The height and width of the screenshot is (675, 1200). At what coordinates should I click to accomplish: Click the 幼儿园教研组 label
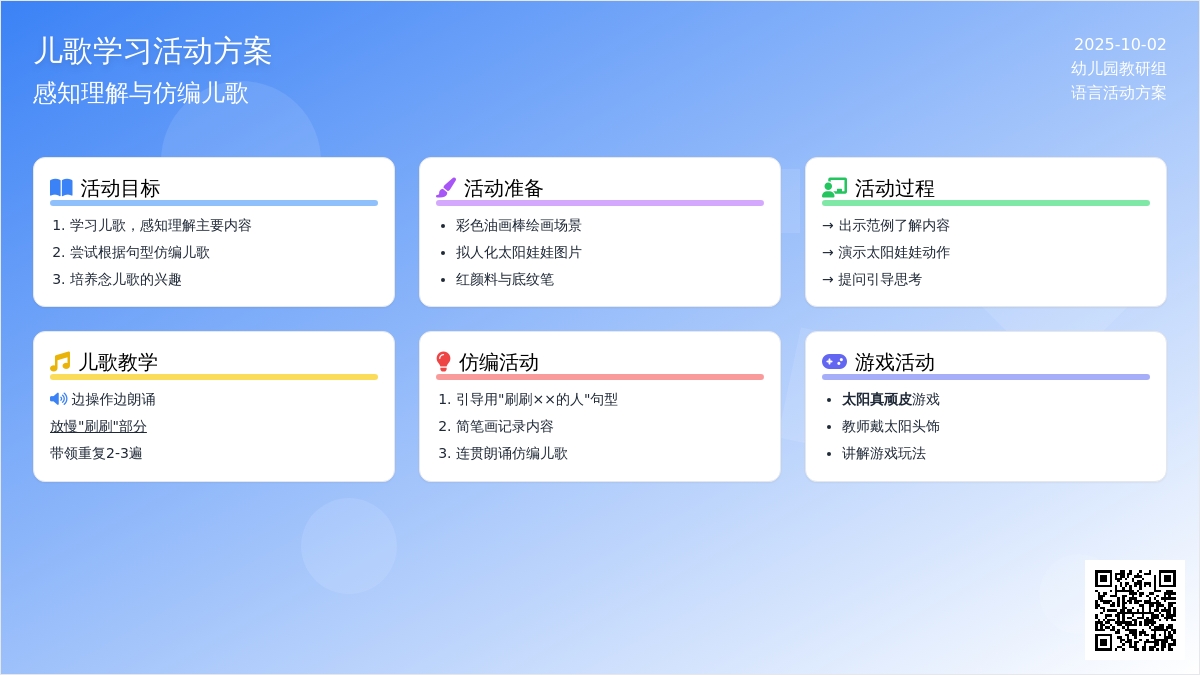pyautogui.click(x=1118, y=68)
